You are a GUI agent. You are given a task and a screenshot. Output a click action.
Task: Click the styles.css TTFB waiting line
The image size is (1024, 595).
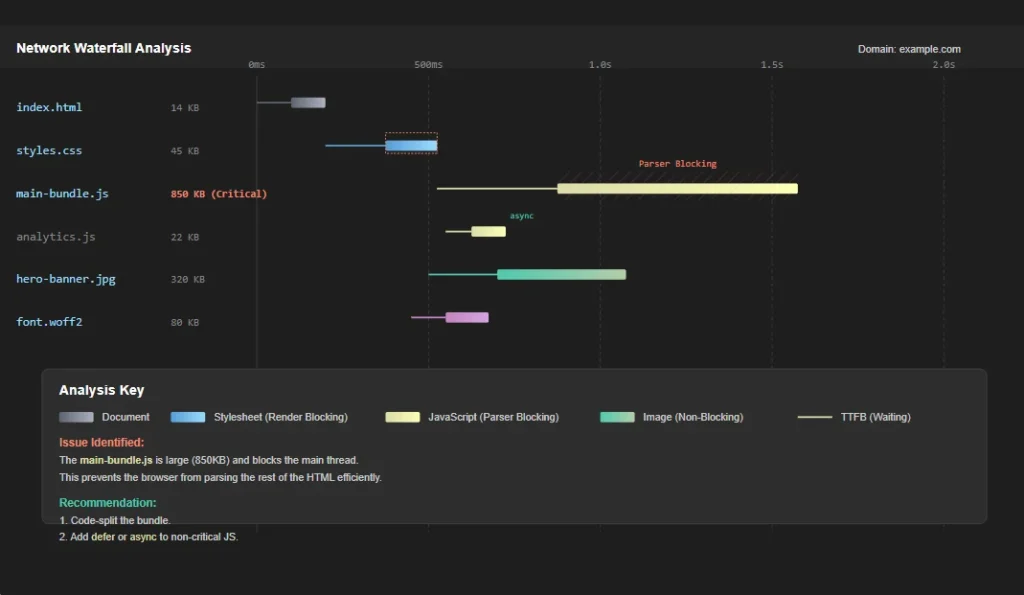coord(355,146)
